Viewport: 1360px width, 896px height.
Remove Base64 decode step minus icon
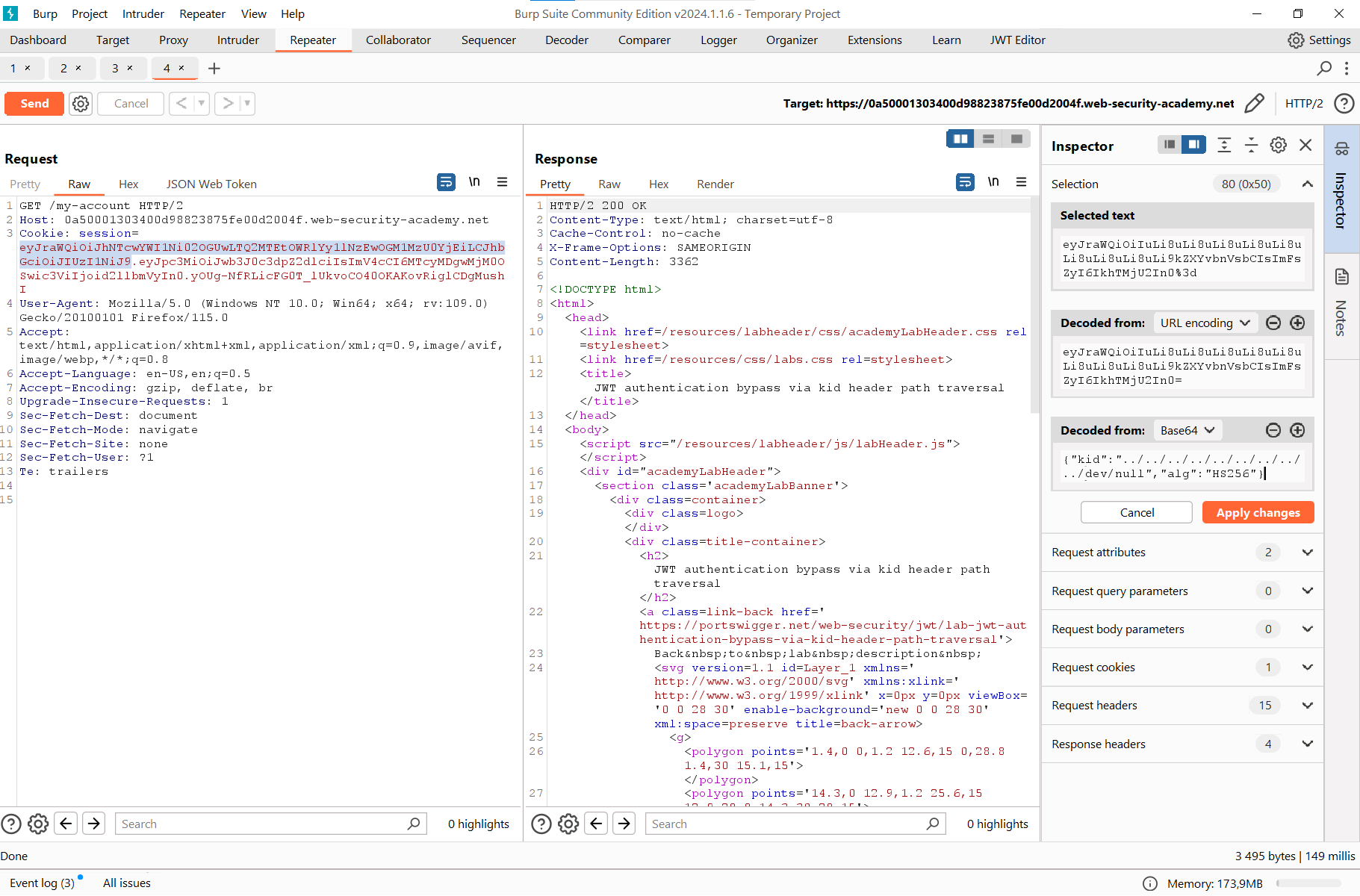(x=1274, y=430)
